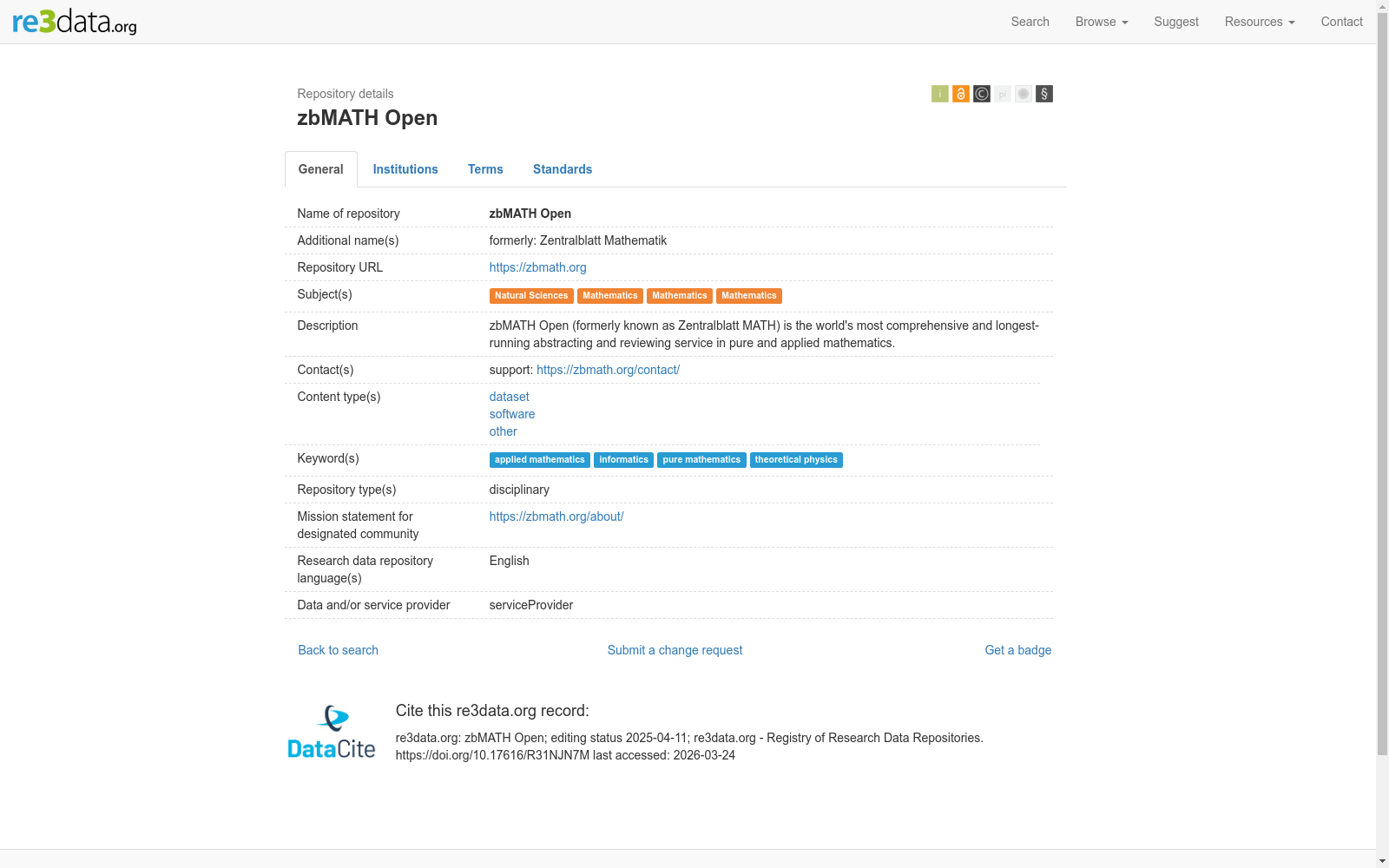Click the copyright license badge icon
The height and width of the screenshot is (868, 1389).
pyautogui.click(x=982, y=94)
